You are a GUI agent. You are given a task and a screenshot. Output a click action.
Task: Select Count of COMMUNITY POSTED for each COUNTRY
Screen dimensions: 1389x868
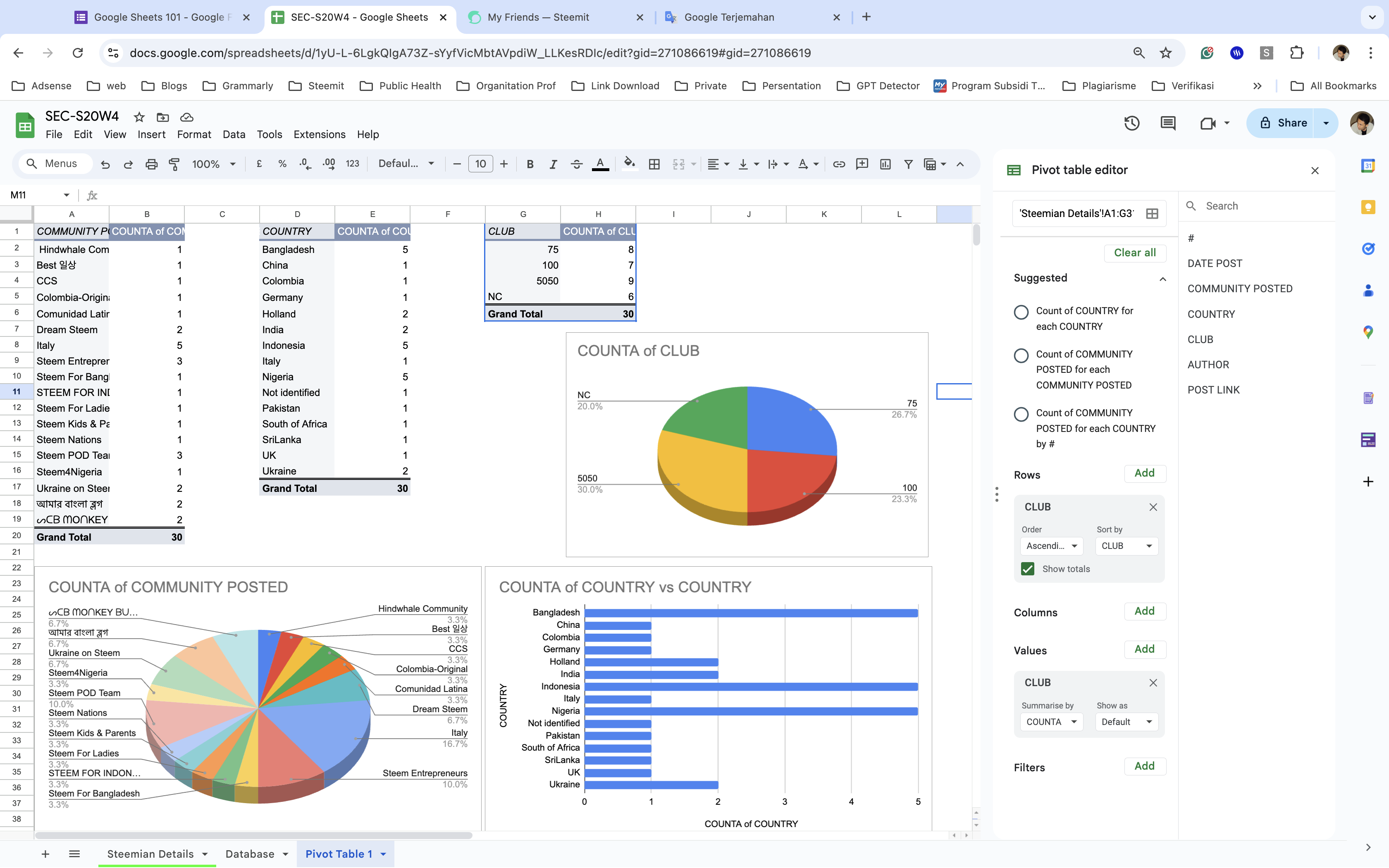pos(1021,414)
